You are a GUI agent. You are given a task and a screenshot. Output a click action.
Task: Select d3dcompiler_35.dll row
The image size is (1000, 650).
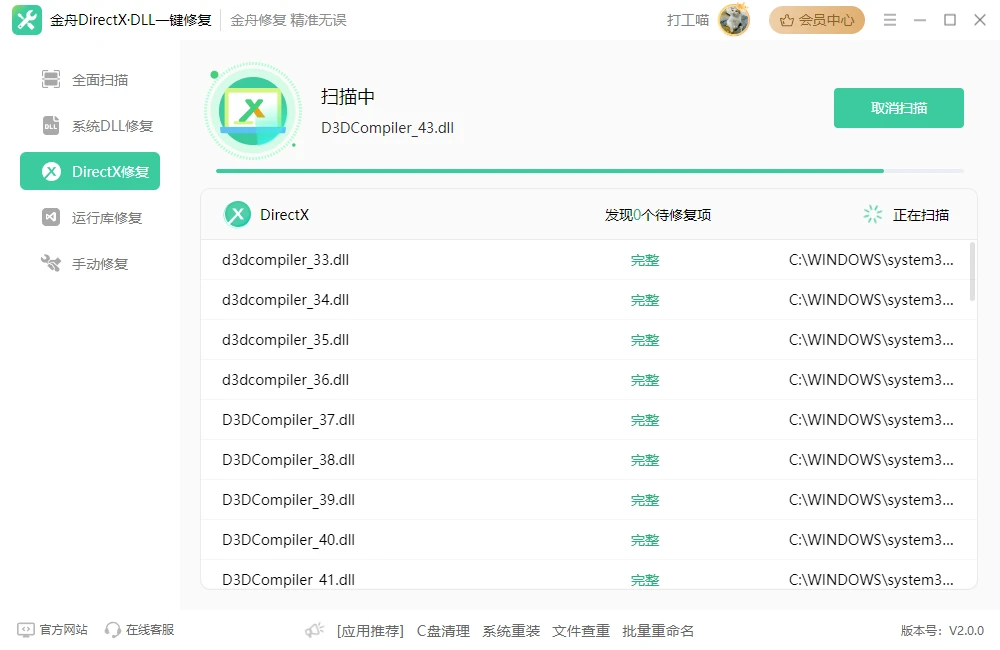pyautogui.click(x=589, y=340)
